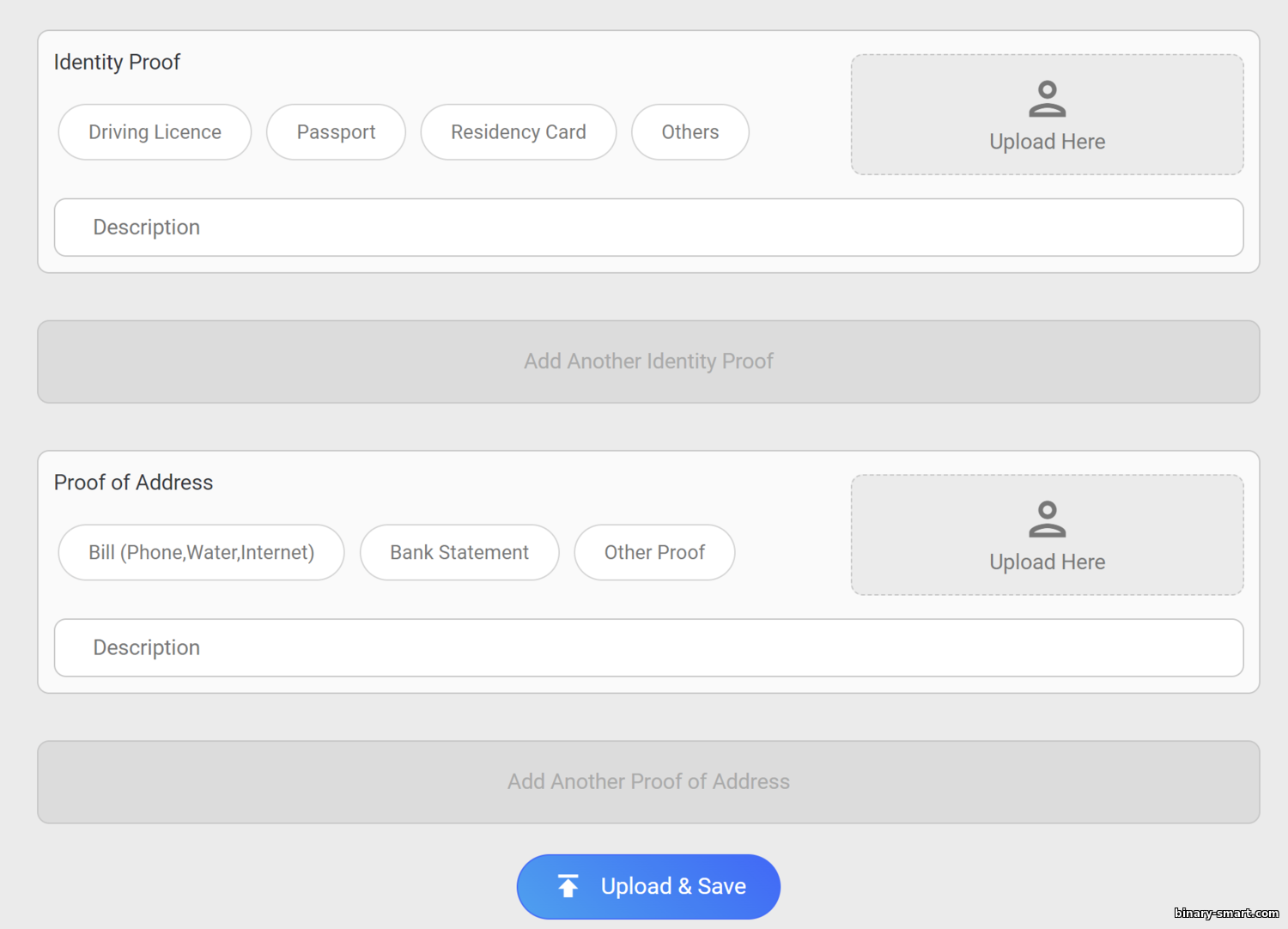Submit with the Upload & Save button
Screen dimensions: 1288x929
click(x=648, y=886)
